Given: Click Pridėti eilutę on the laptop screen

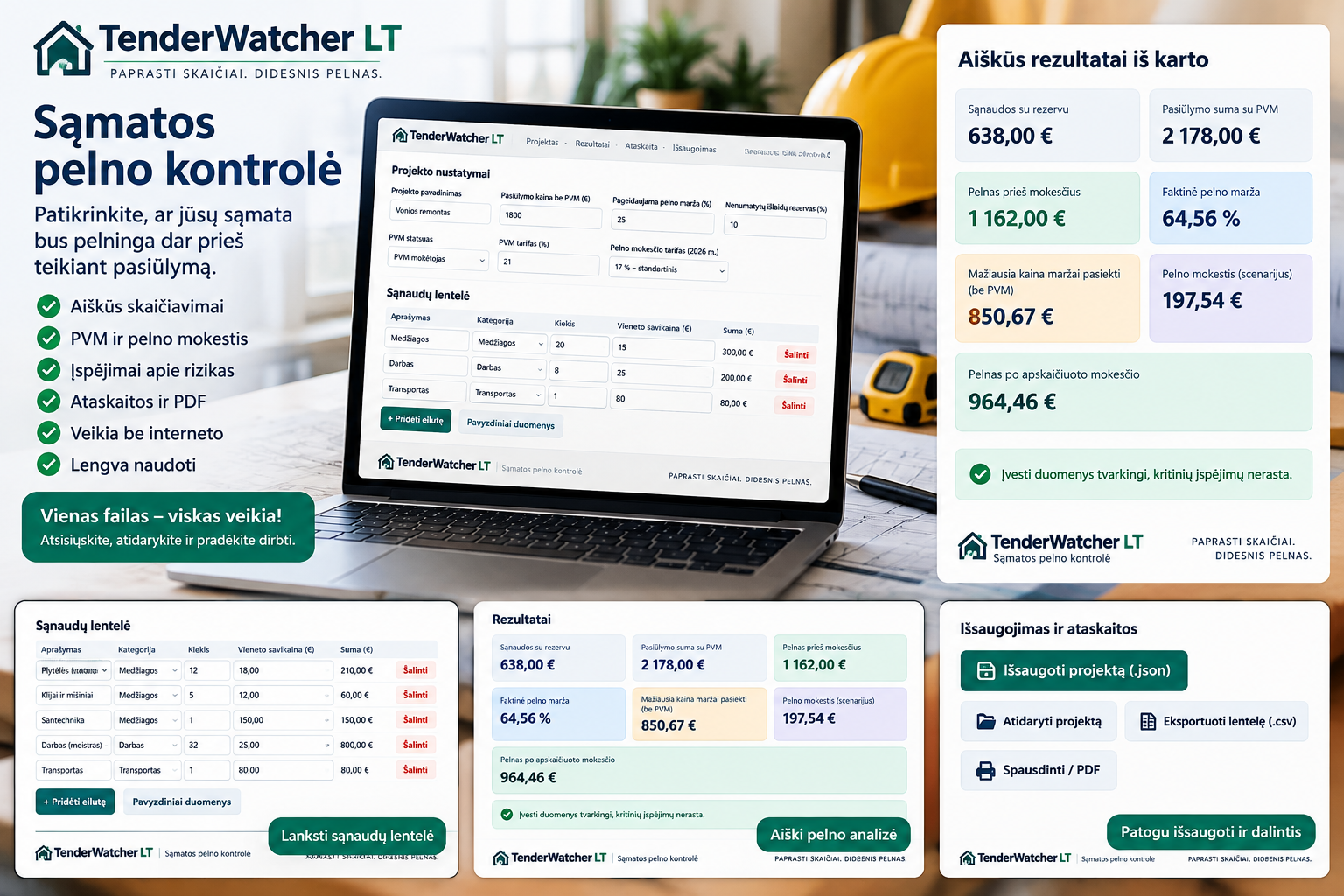Looking at the screenshot, I should (x=416, y=419).
